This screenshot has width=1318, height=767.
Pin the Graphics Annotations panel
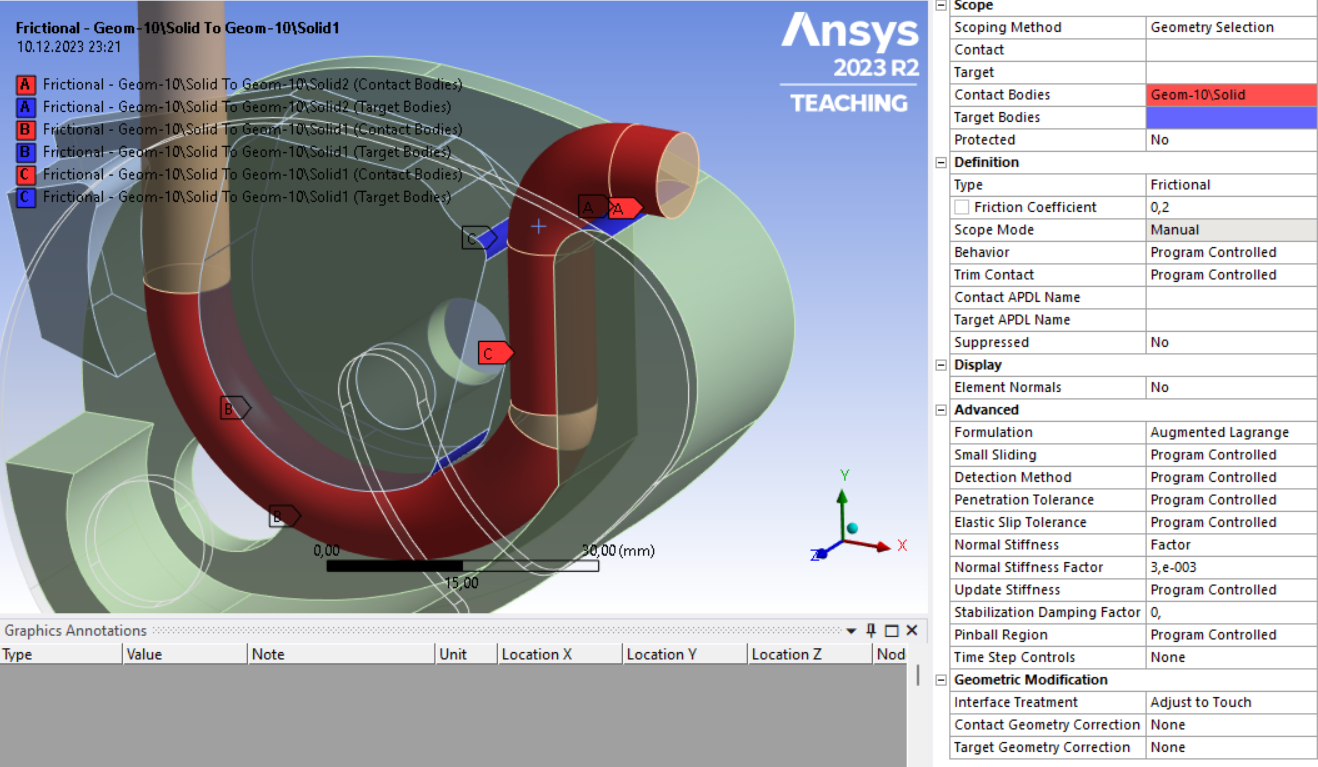click(x=871, y=630)
